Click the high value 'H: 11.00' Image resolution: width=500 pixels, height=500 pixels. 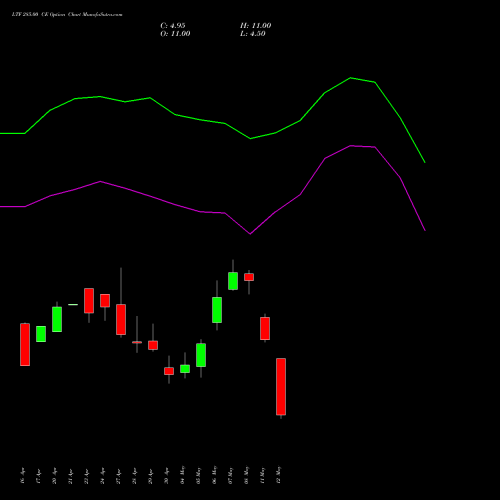[256, 26]
